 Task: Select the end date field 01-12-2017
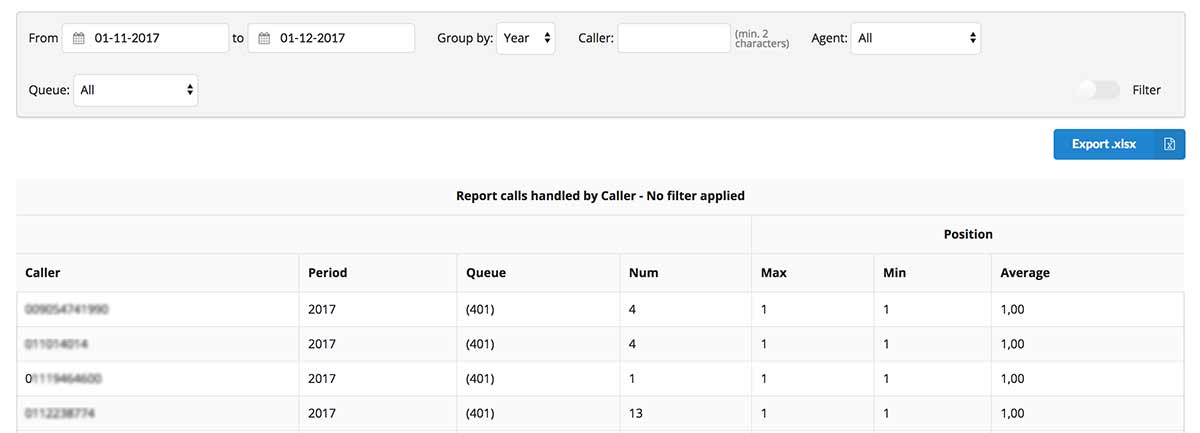pos(340,38)
